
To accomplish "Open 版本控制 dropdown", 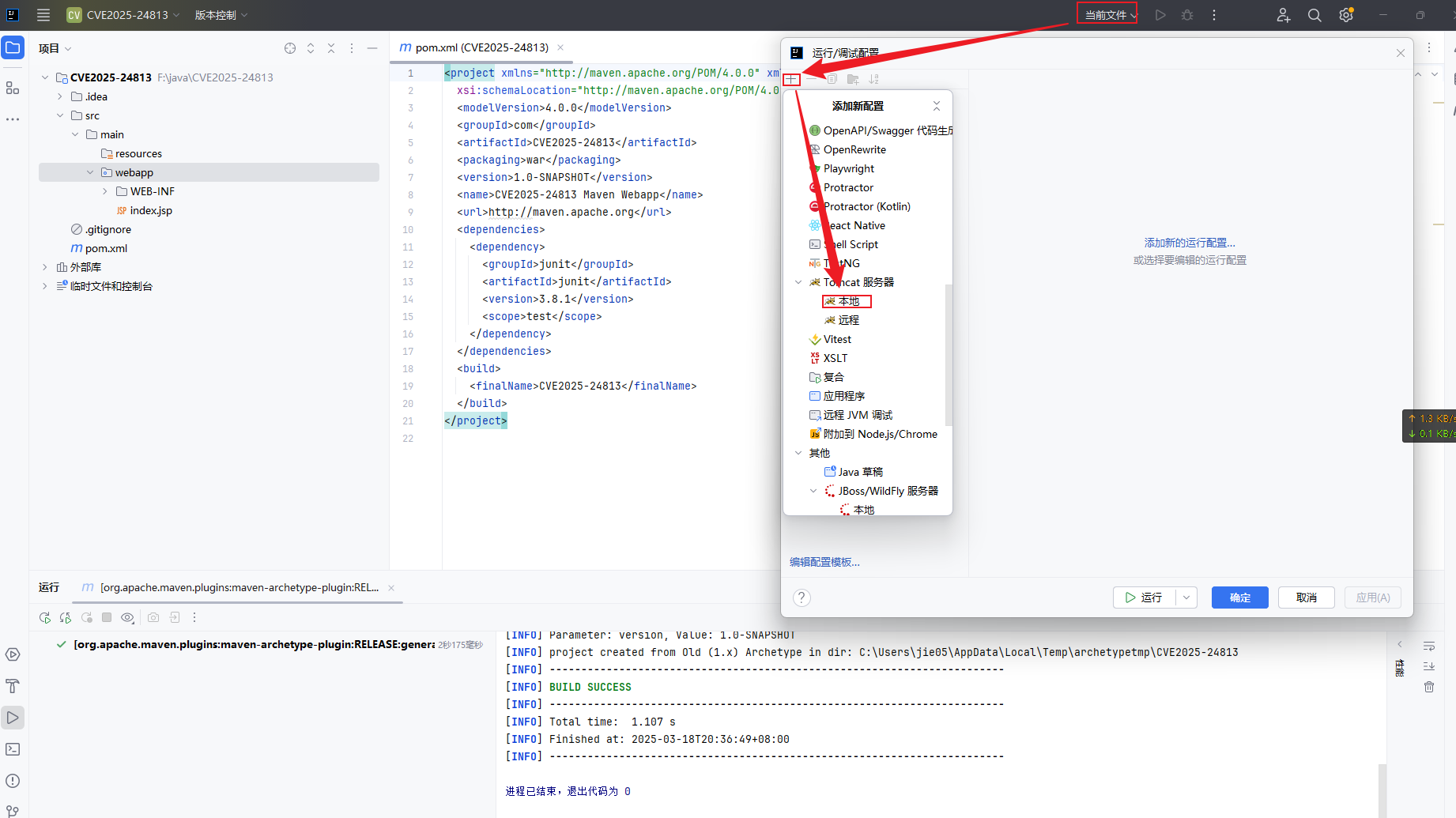I will click(x=221, y=15).
